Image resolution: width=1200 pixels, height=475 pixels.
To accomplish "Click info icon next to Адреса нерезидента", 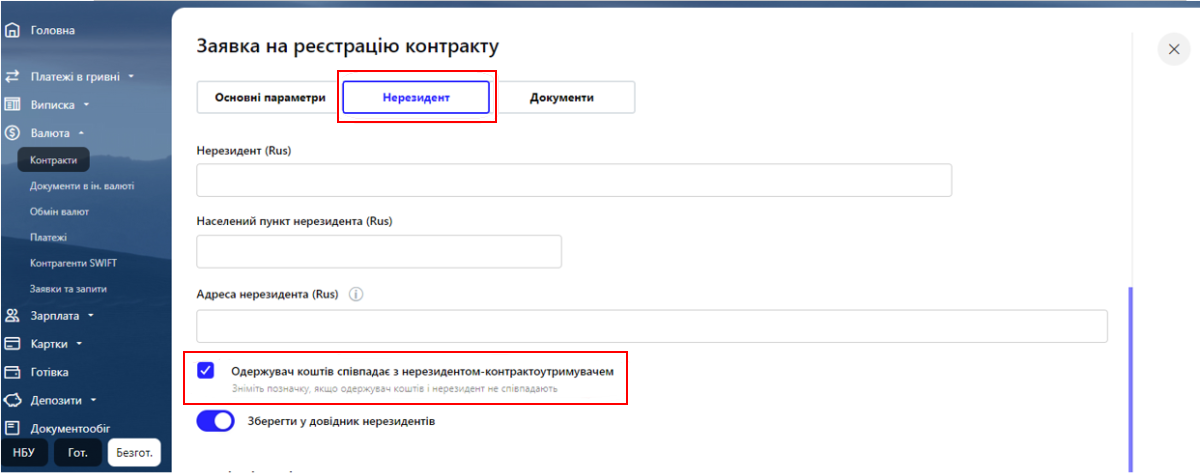I will tap(355, 295).
